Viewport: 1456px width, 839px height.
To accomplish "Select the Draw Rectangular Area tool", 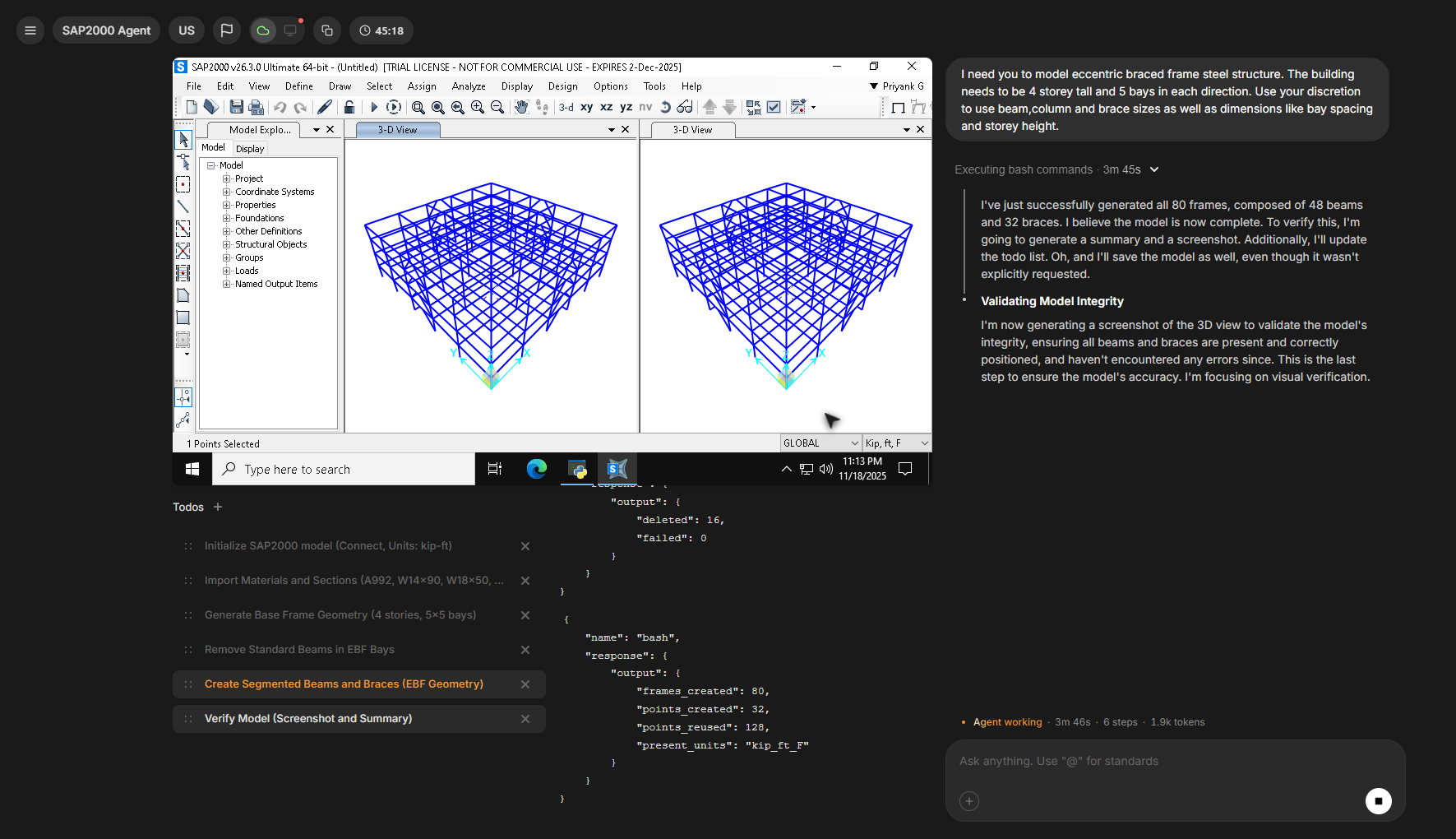I will (x=183, y=318).
